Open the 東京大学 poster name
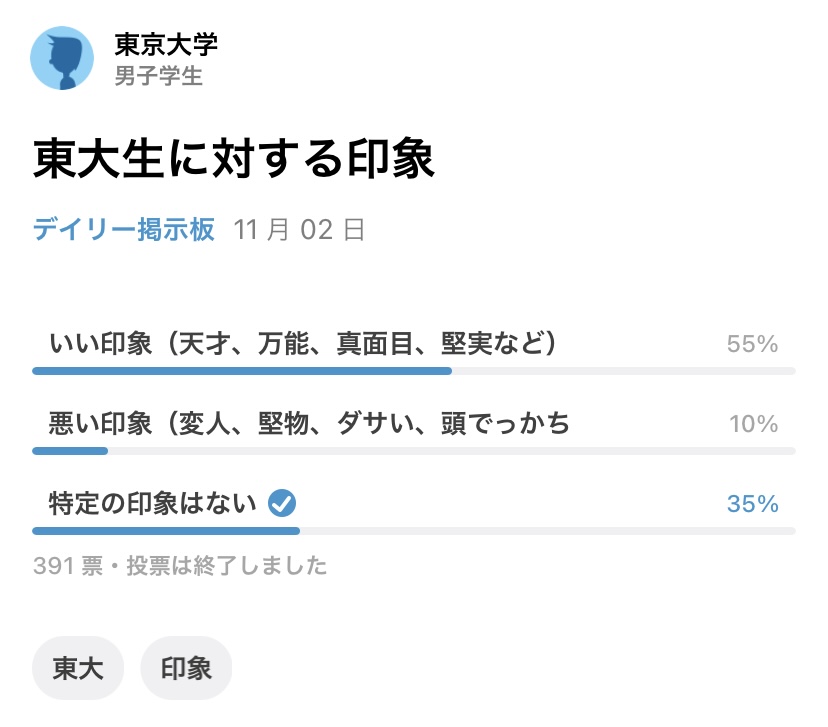Screen dimensions: 828x727 (166, 45)
